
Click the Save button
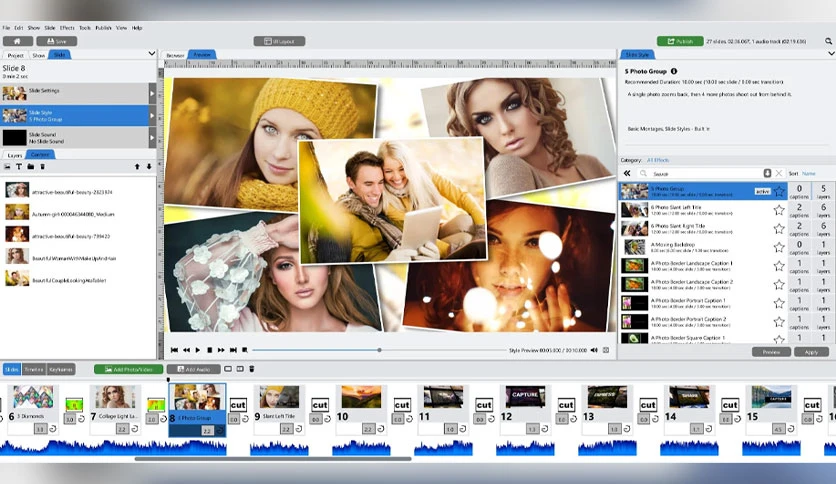click(57, 41)
